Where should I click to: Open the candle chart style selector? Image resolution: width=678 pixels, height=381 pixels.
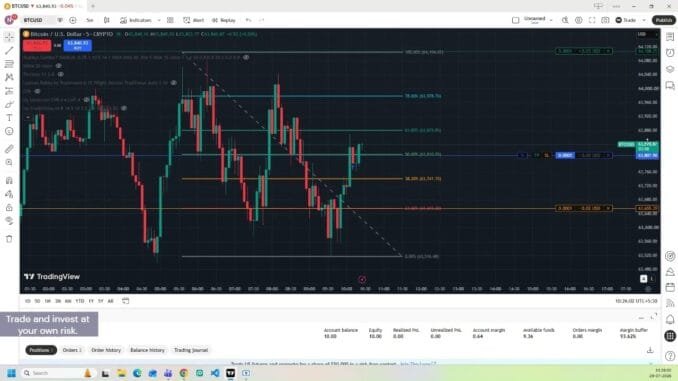107,20
